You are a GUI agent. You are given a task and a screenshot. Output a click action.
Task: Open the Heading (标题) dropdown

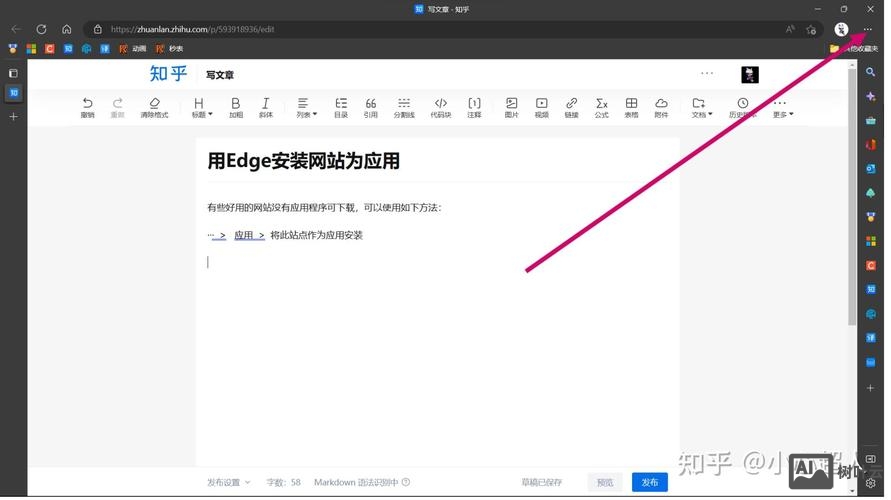point(202,107)
